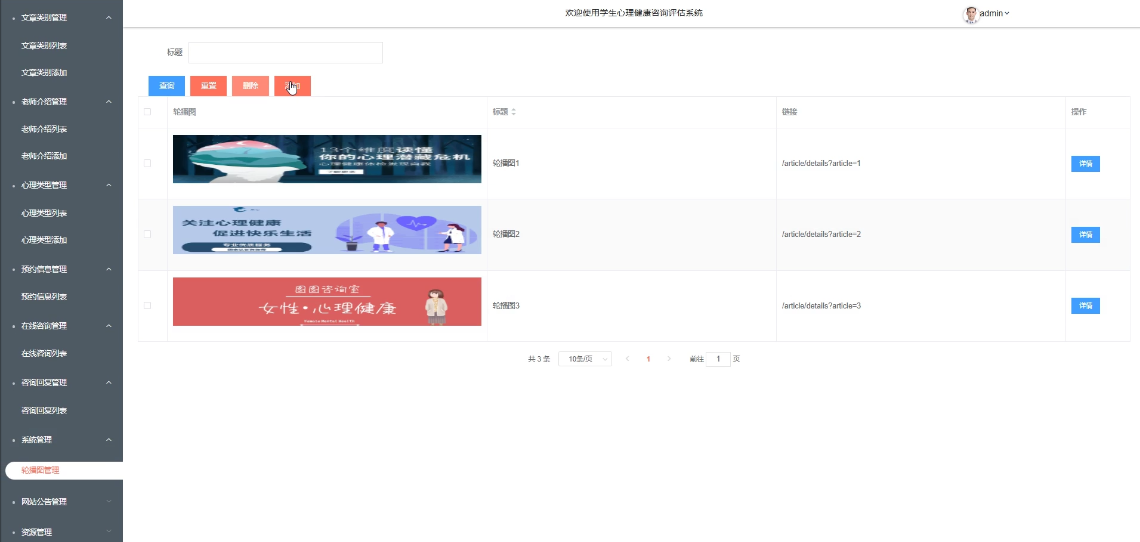The image size is (1140, 542).
Task: Click the link text /article/details?article=1
Action: (822, 163)
